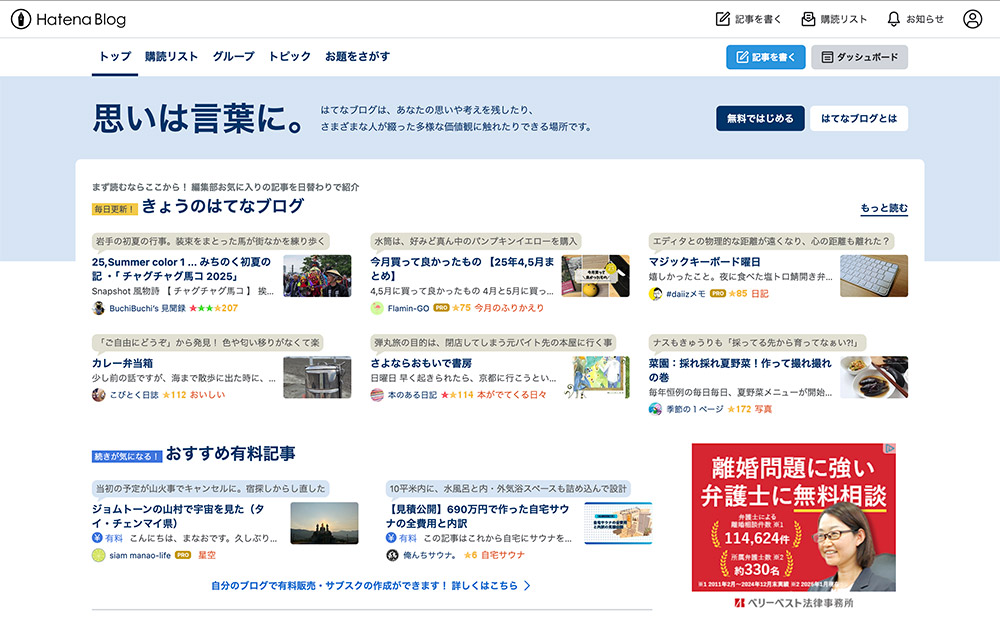Click the Flamin-GO blog avatar icon
1000x626 pixels.
tap(377, 309)
